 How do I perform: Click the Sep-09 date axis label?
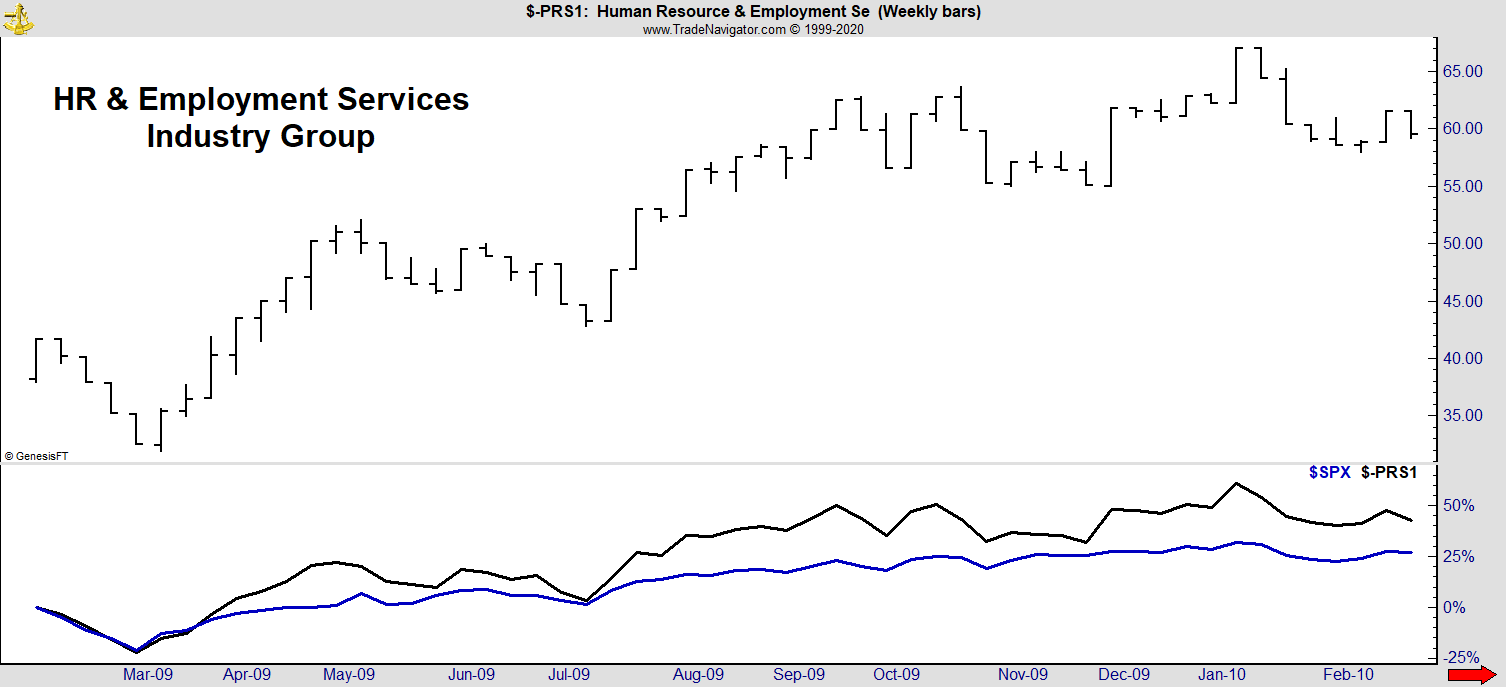click(799, 675)
